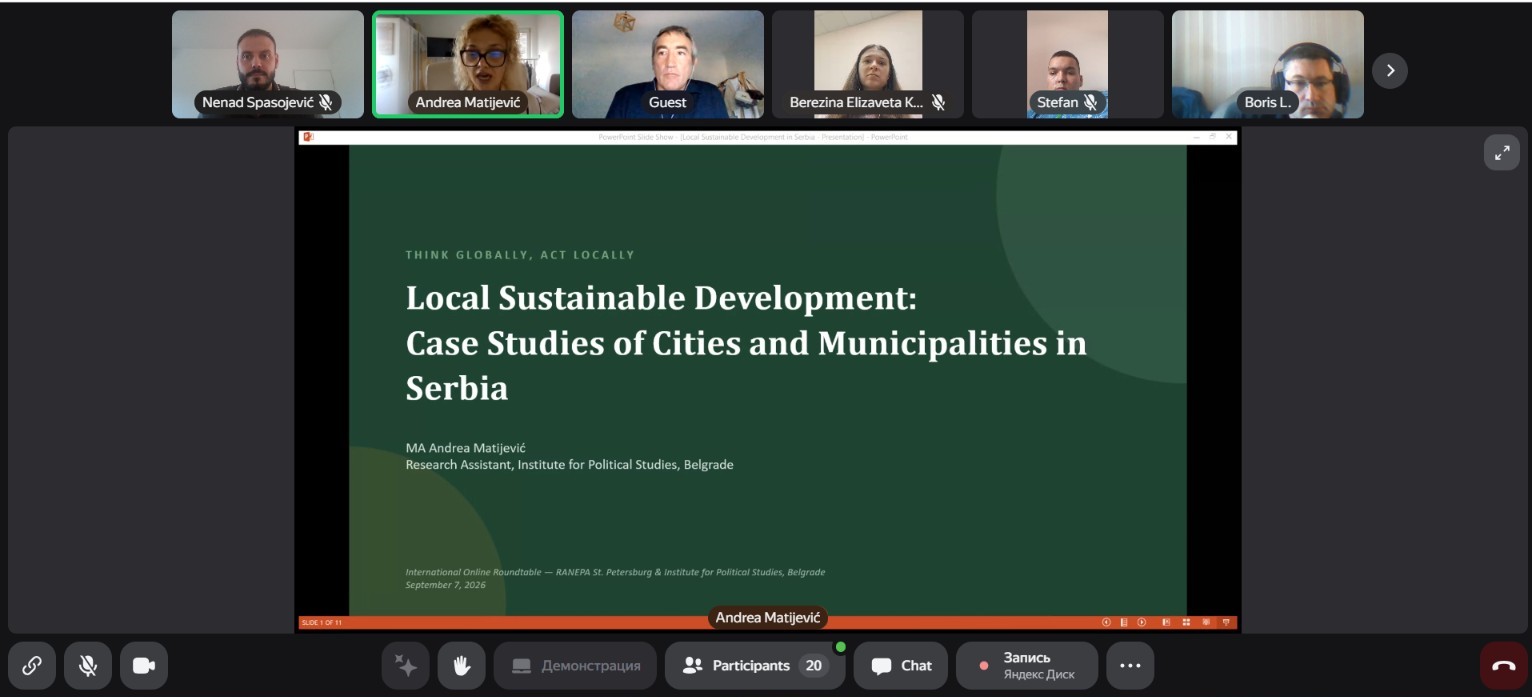Click the next slide arrow in PowerPoint status bar
1532x697 pixels.
(1141, 622)
